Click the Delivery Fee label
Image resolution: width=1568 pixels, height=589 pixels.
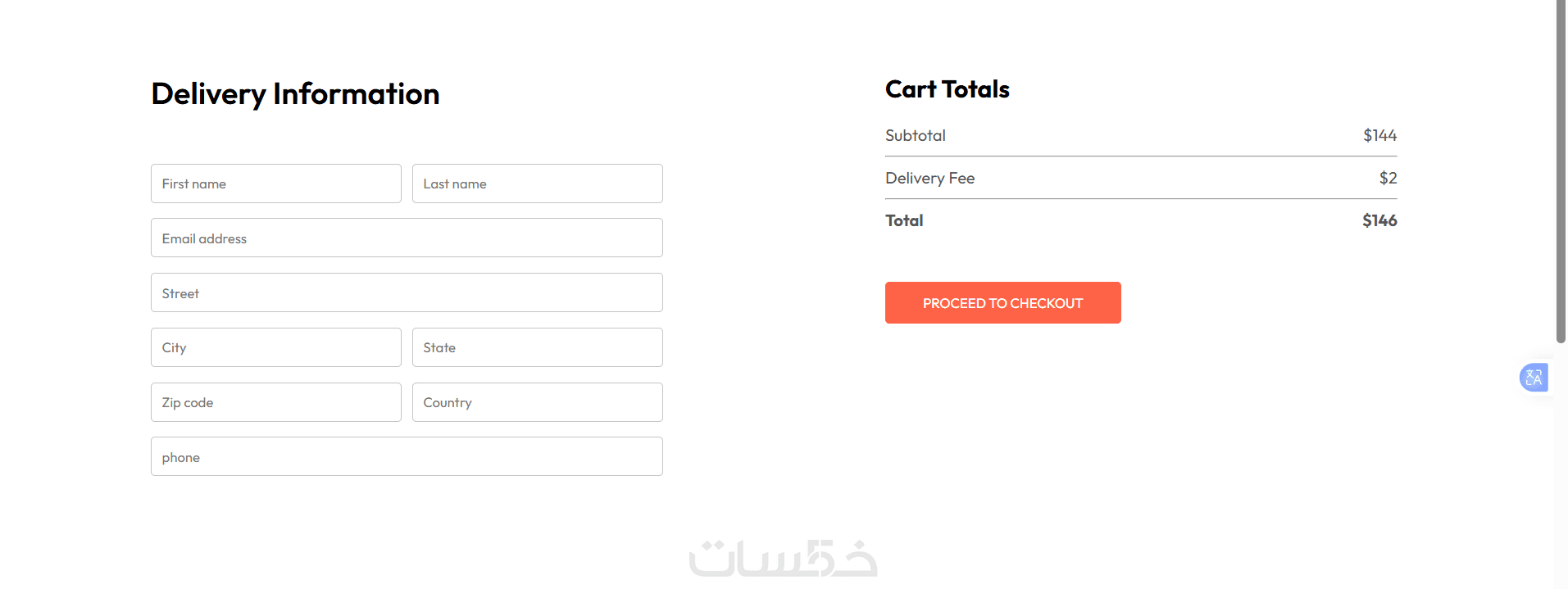coord(929,179)
